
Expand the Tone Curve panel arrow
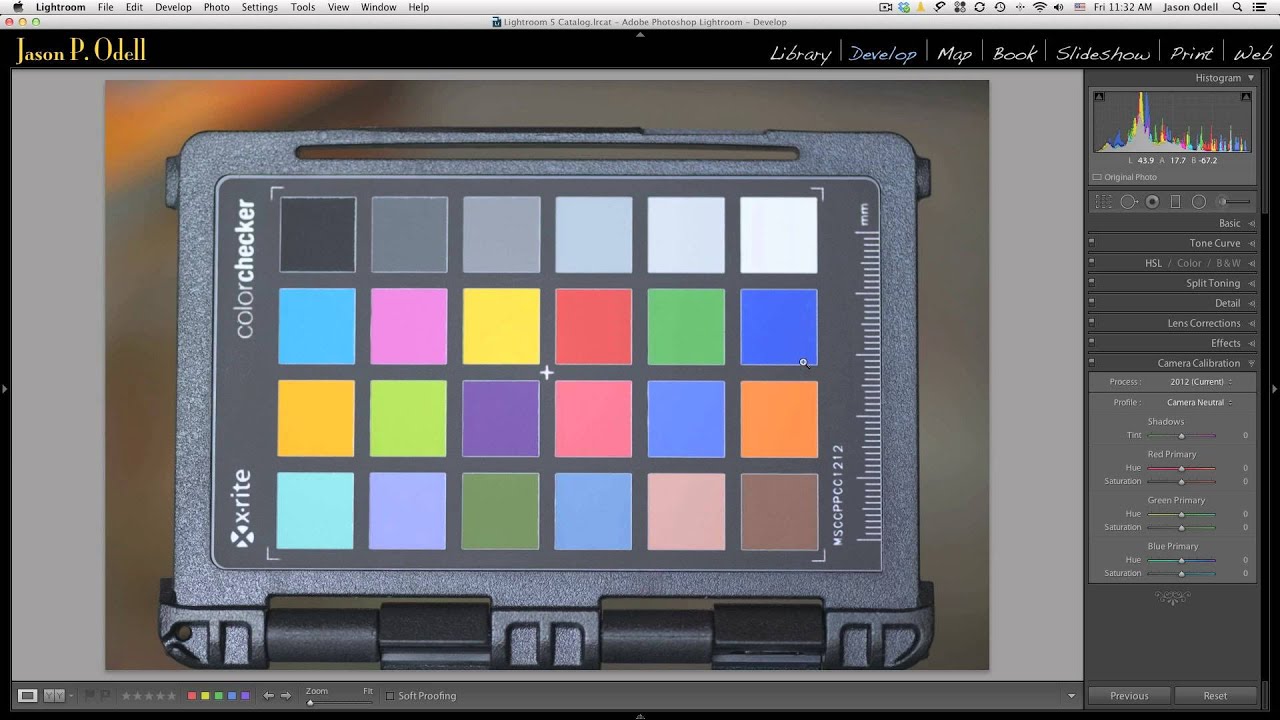[1252, 243]
